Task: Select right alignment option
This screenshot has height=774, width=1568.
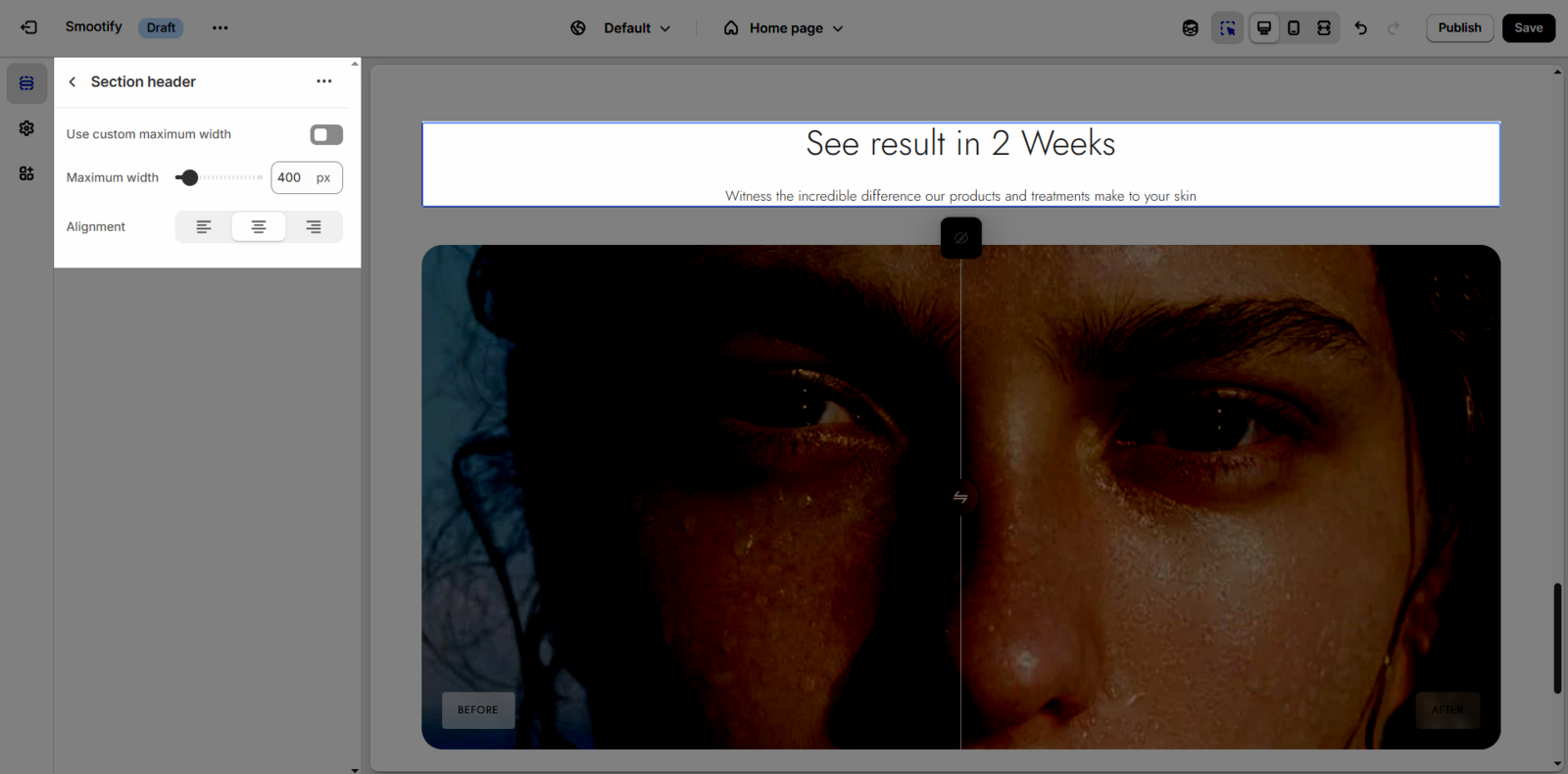Action: pos(314,226)
